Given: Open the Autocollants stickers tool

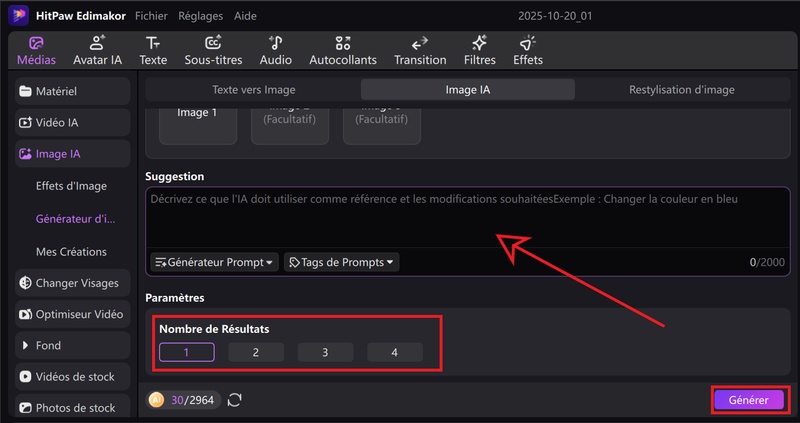Looking at the screenshot, I should click(x=343, y=51).
